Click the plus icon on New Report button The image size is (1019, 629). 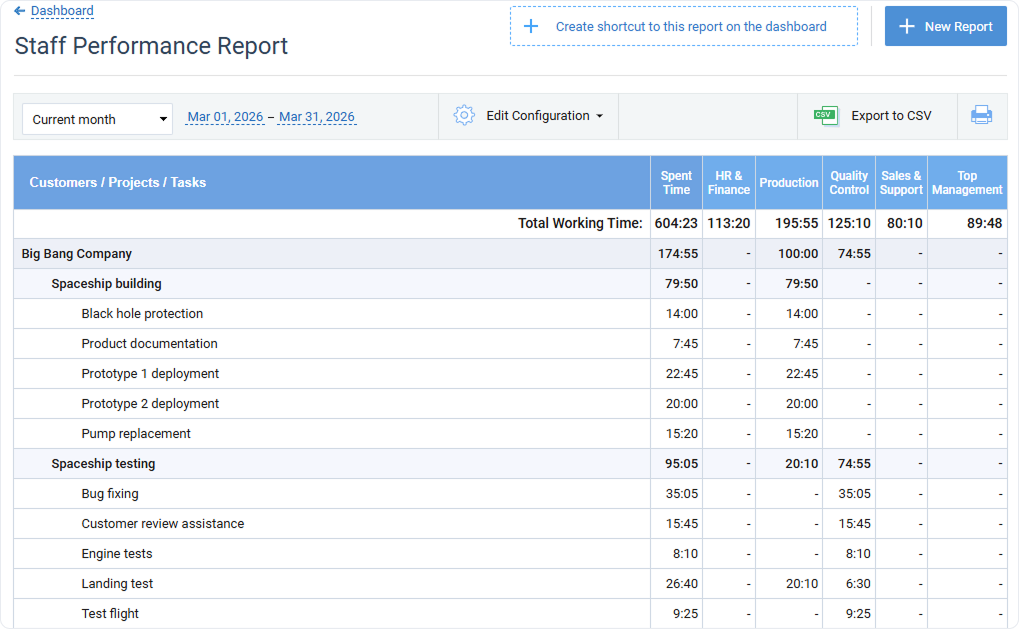906,25
